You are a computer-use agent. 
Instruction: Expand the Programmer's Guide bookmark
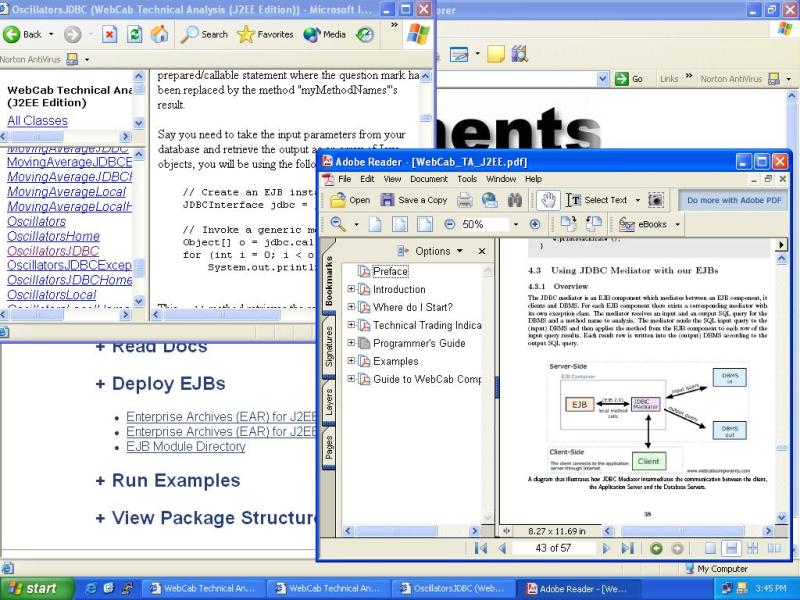point(351,342)
